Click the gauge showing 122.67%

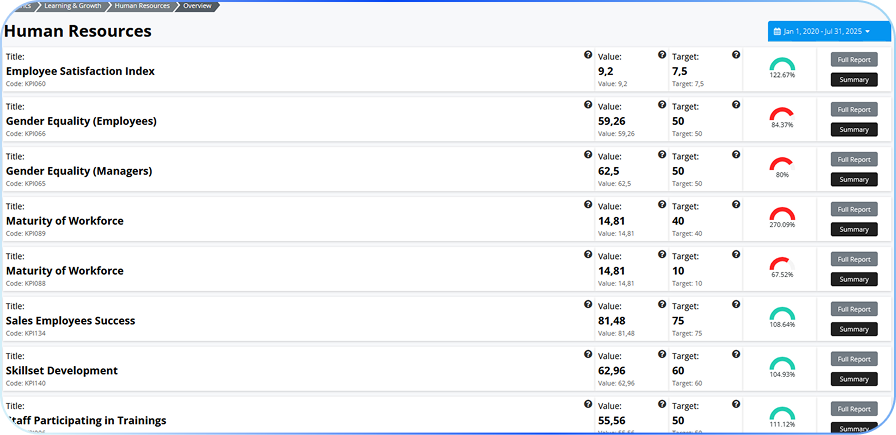[x=782, y=65]
